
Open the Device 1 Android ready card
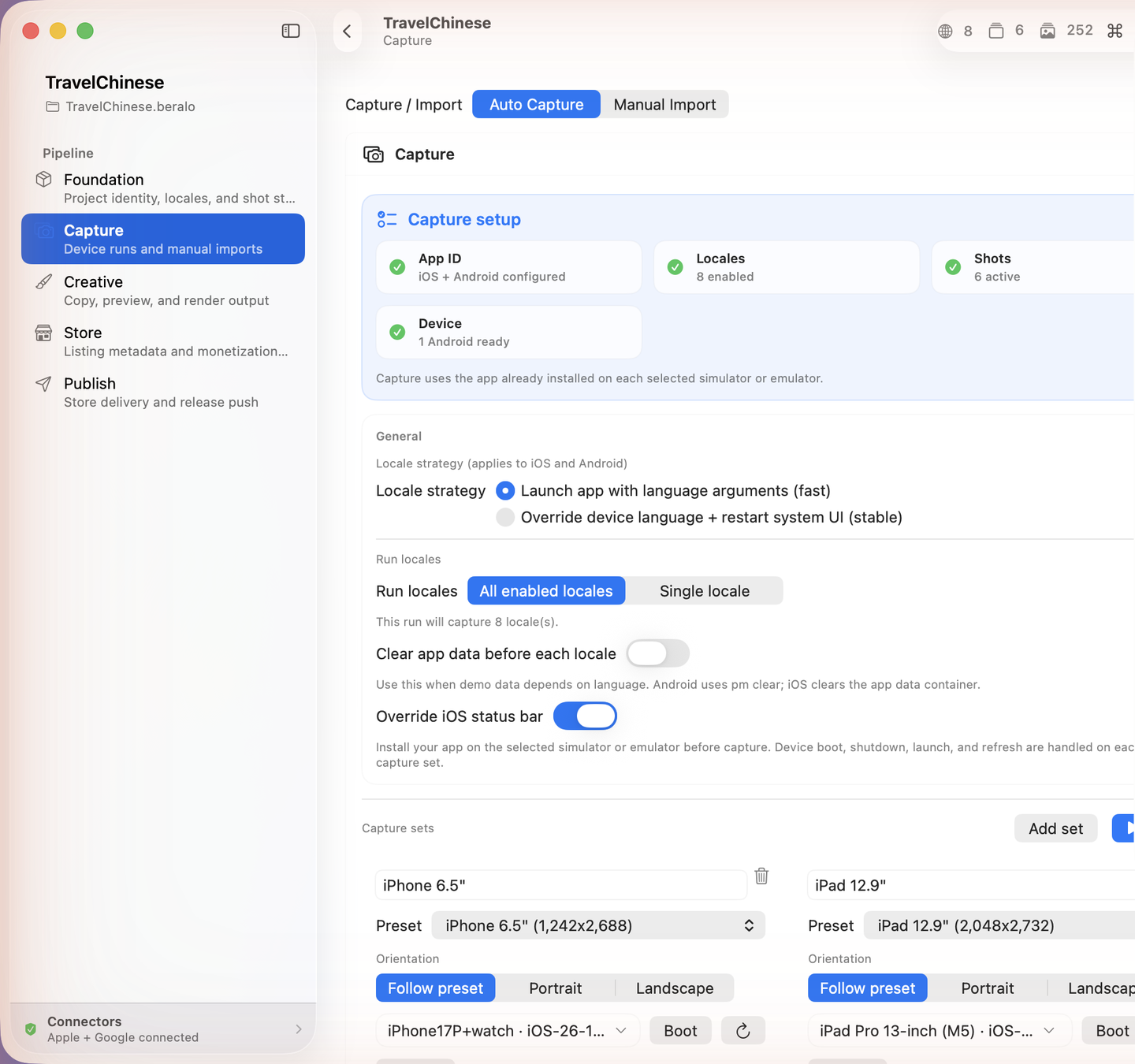[509, 332]
